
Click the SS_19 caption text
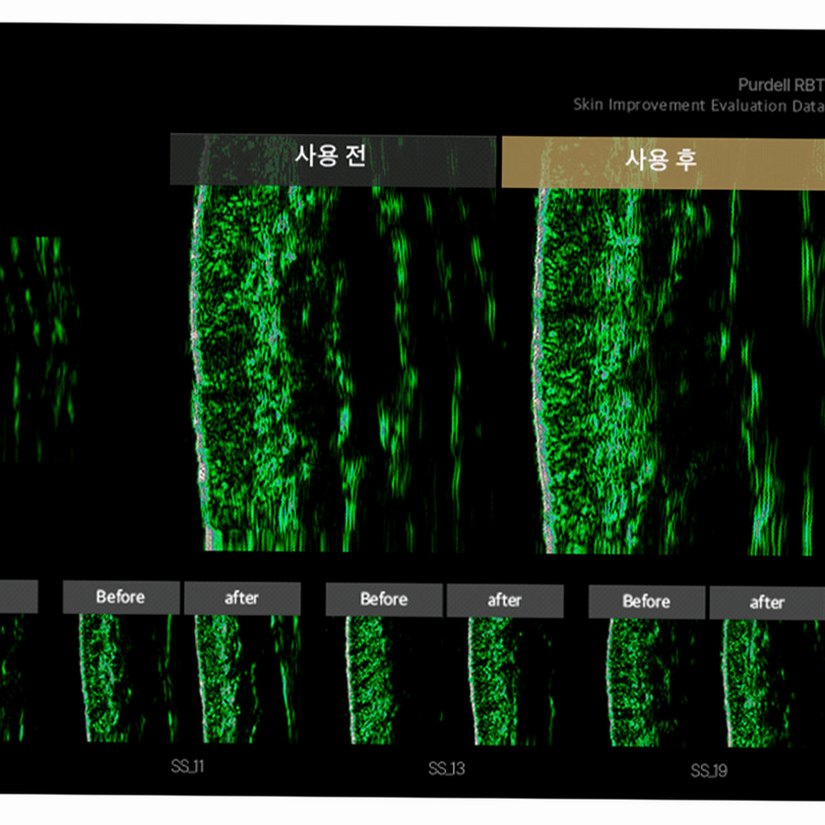coord(709,771)
